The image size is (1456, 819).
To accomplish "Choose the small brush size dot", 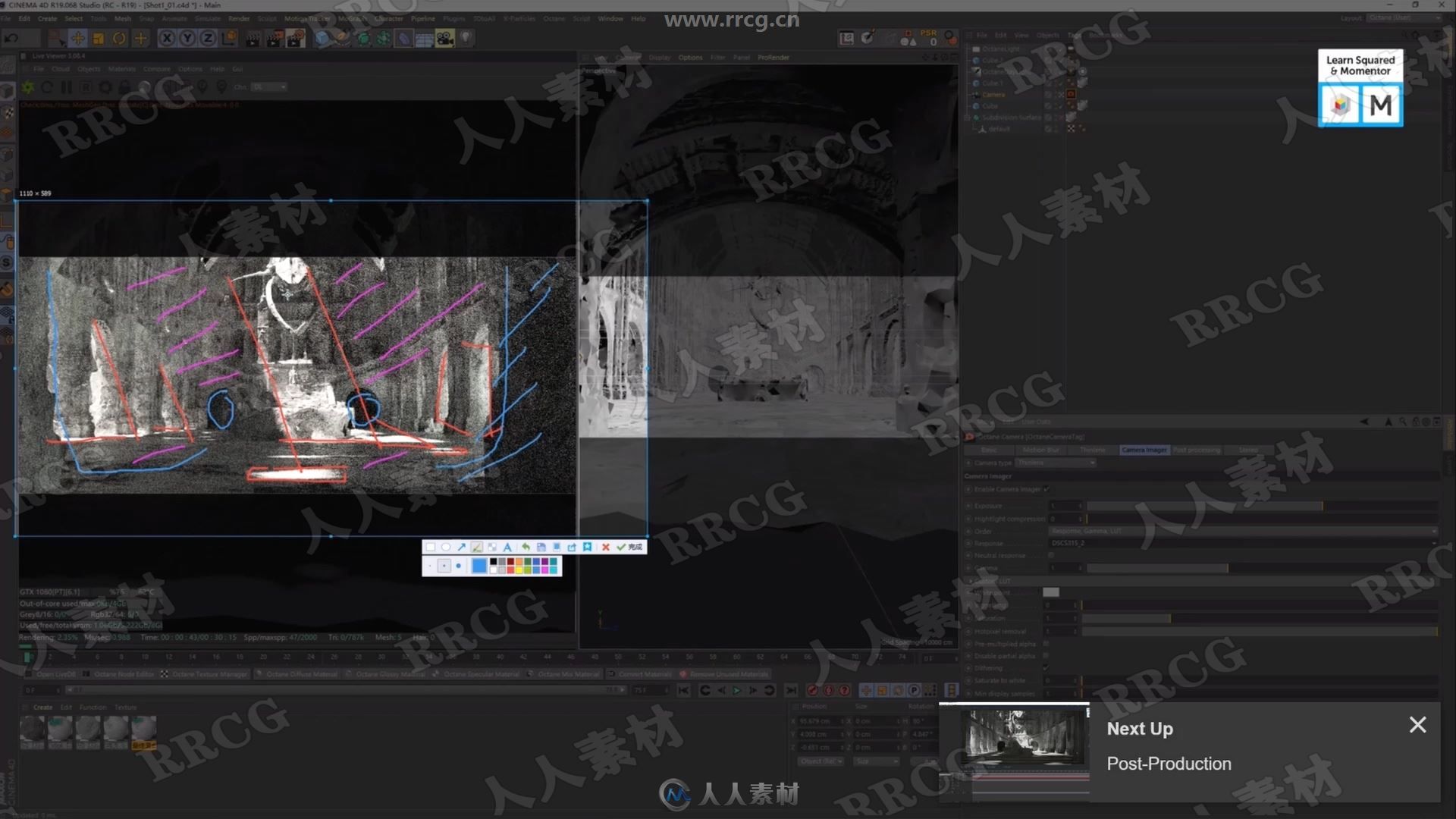I will pos(430,566).
